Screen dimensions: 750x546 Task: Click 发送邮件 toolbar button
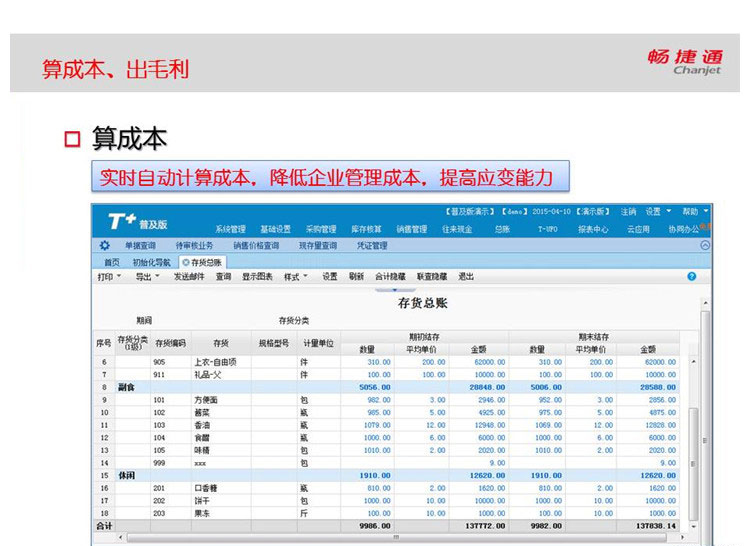point(189,277)
